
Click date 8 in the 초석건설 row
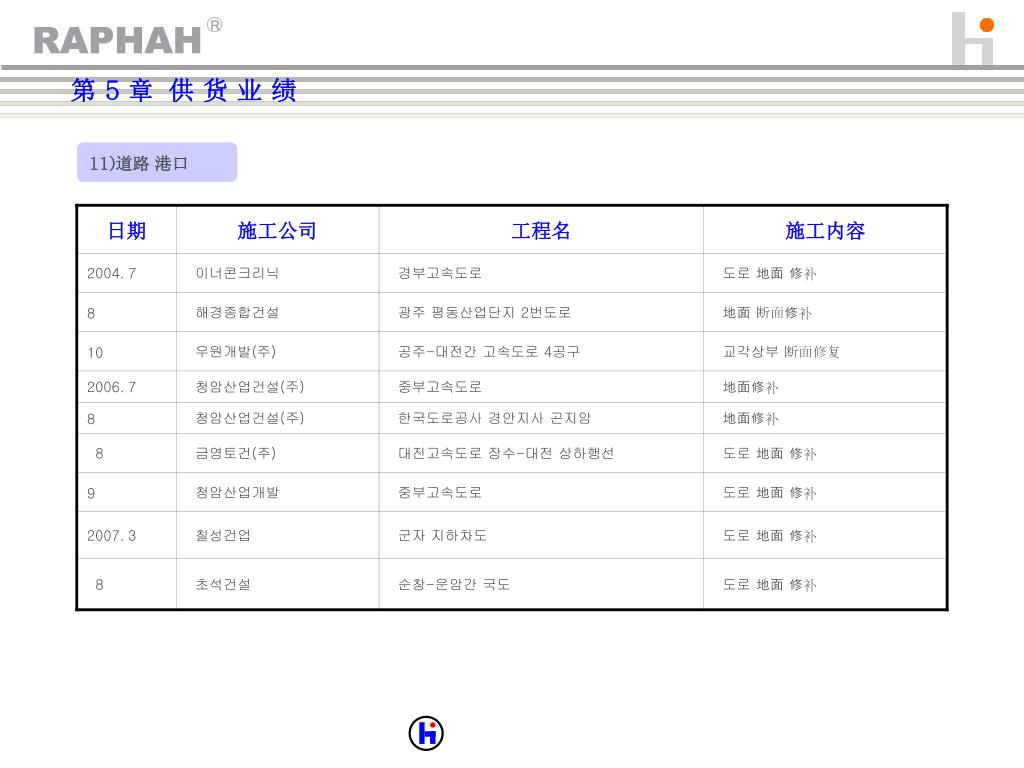pos(99,585)
